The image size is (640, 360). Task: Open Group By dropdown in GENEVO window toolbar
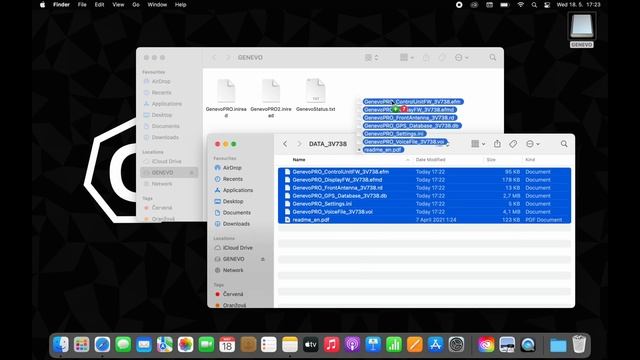tap(407, 58)
